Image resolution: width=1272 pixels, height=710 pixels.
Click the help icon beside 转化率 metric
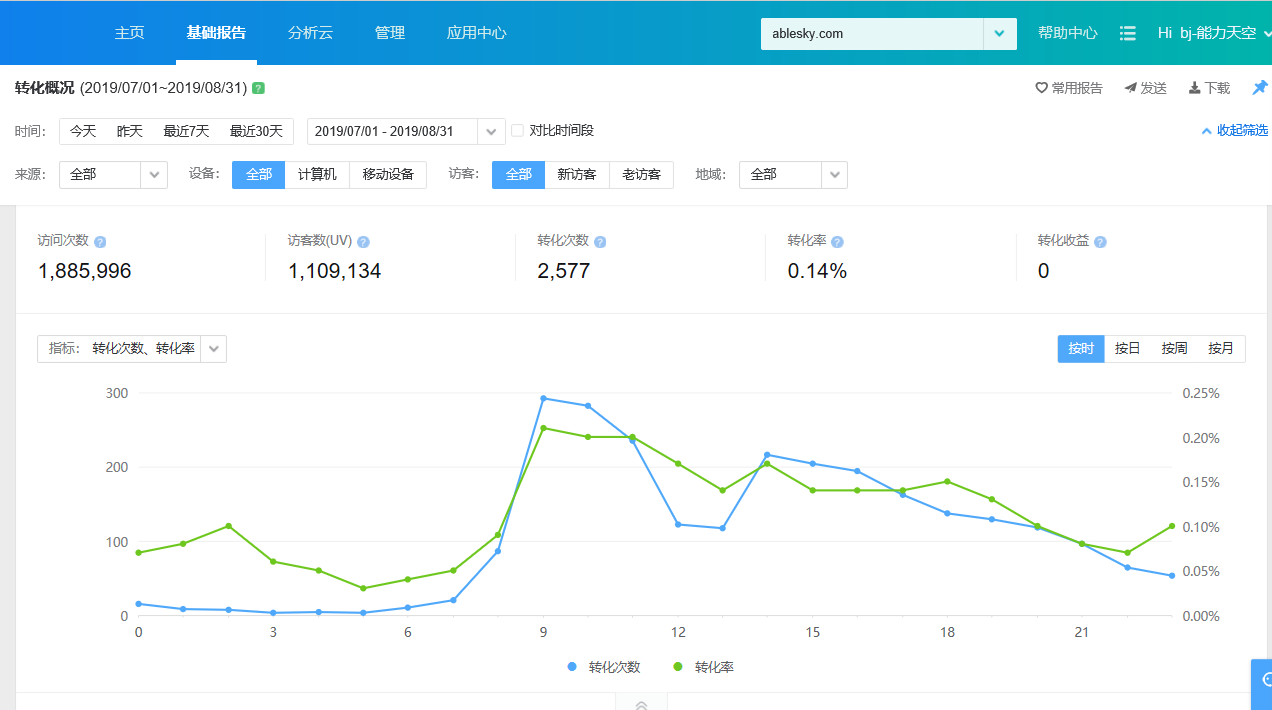pyautogui.click(x=837, y=242)
